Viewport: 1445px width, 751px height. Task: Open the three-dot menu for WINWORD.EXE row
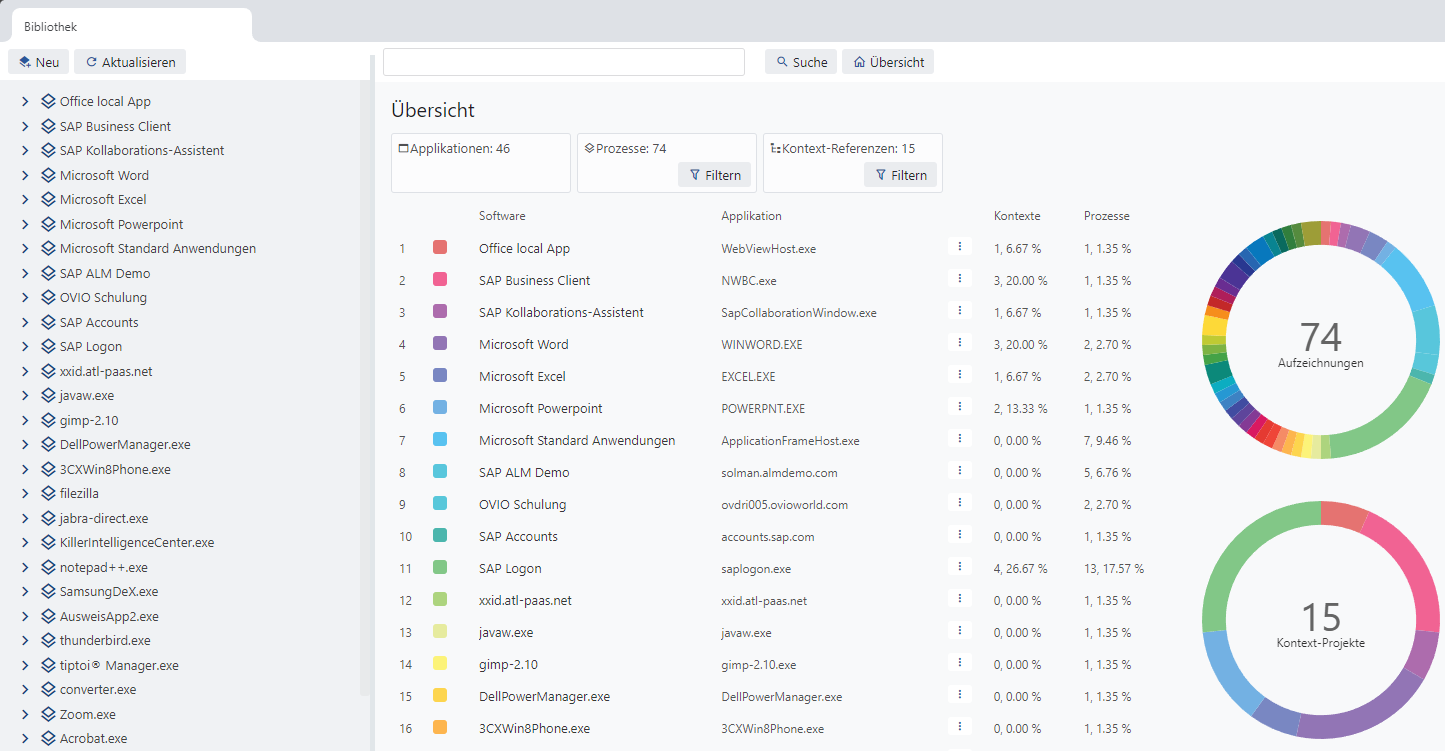click(x=959, y=342)
